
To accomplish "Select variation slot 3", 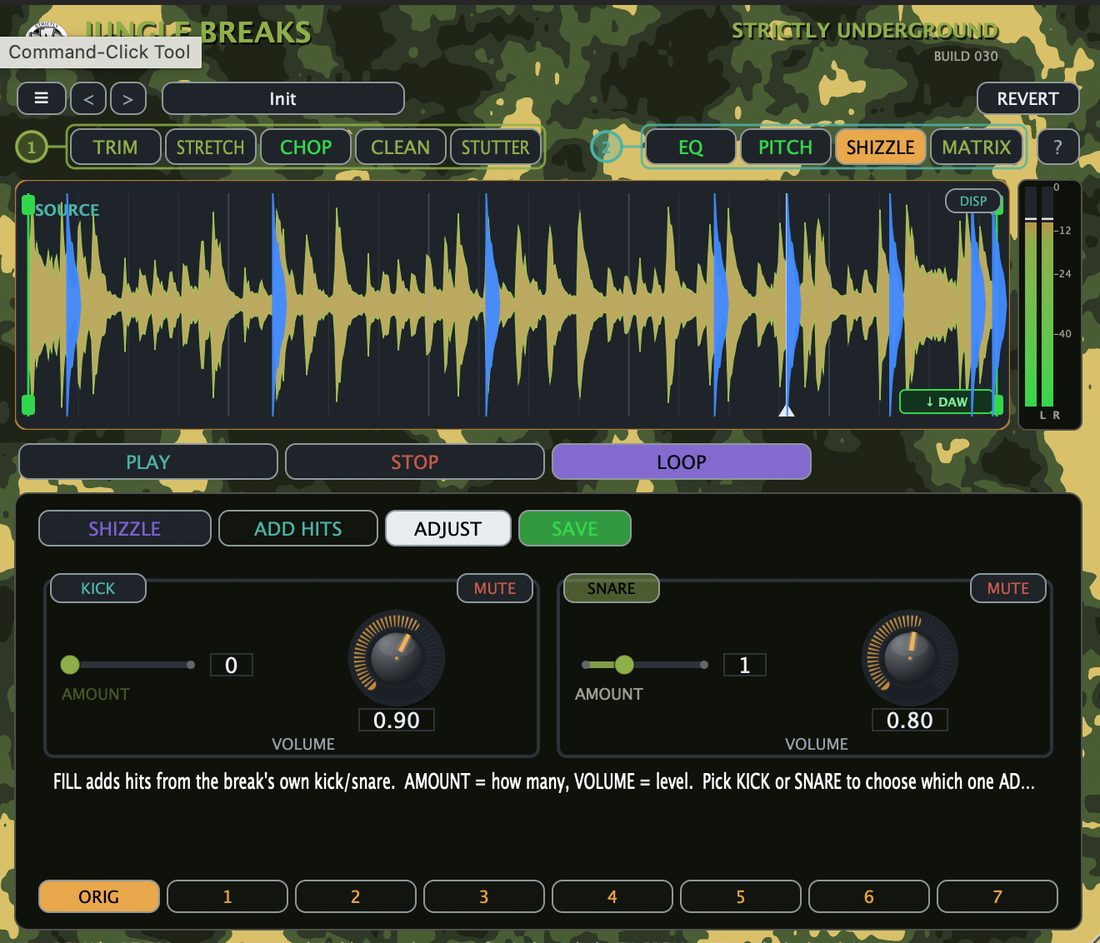I will [484, 897].
